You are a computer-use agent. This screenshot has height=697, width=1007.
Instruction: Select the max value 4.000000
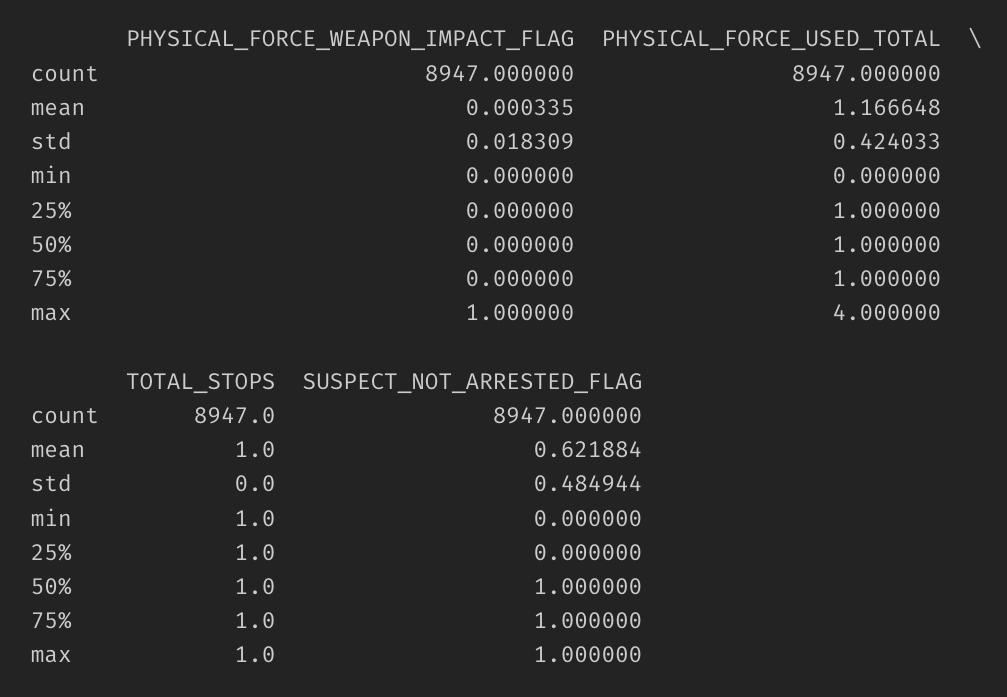point(886,313)
